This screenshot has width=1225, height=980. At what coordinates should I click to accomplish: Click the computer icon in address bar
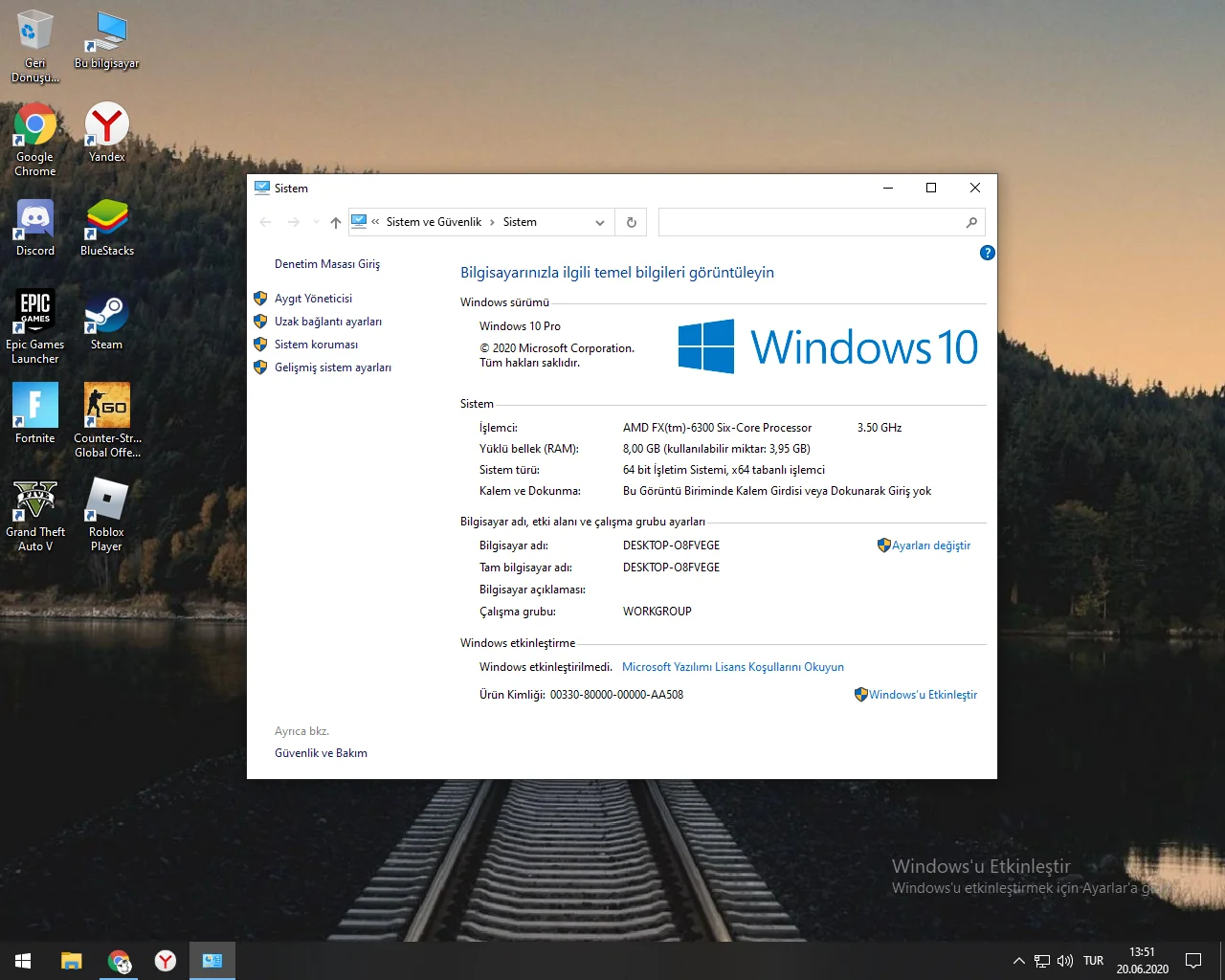(359, 222)
